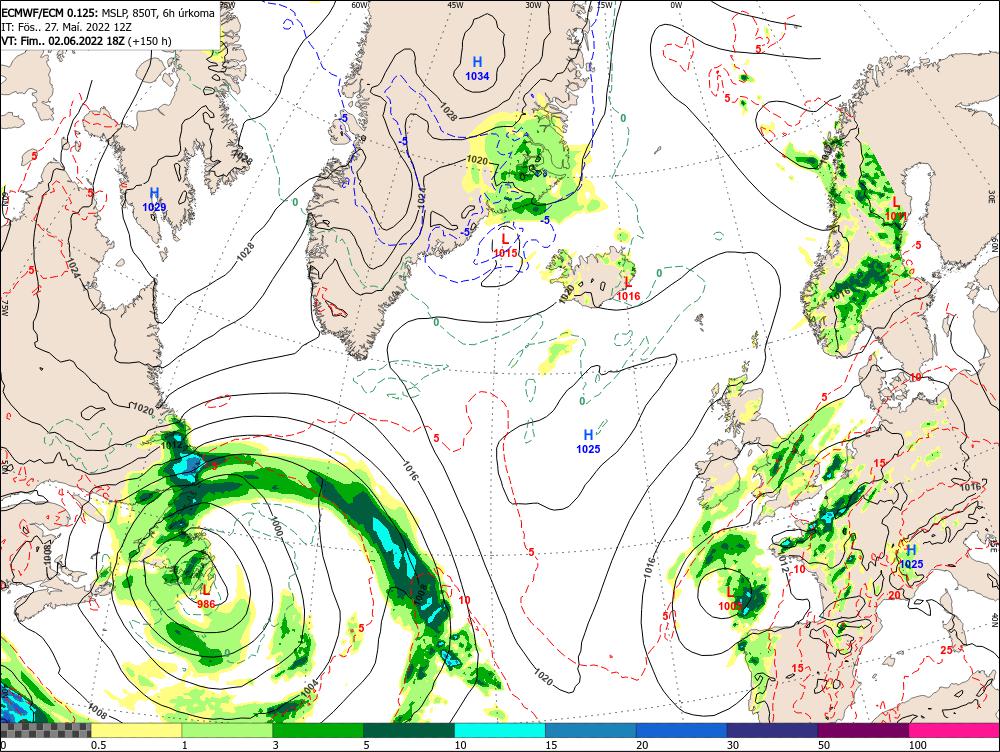Click the dark green 5–10 mm legend swatch
The image size is (1000, 752).
pyautogui.click(x=409, y=730)
